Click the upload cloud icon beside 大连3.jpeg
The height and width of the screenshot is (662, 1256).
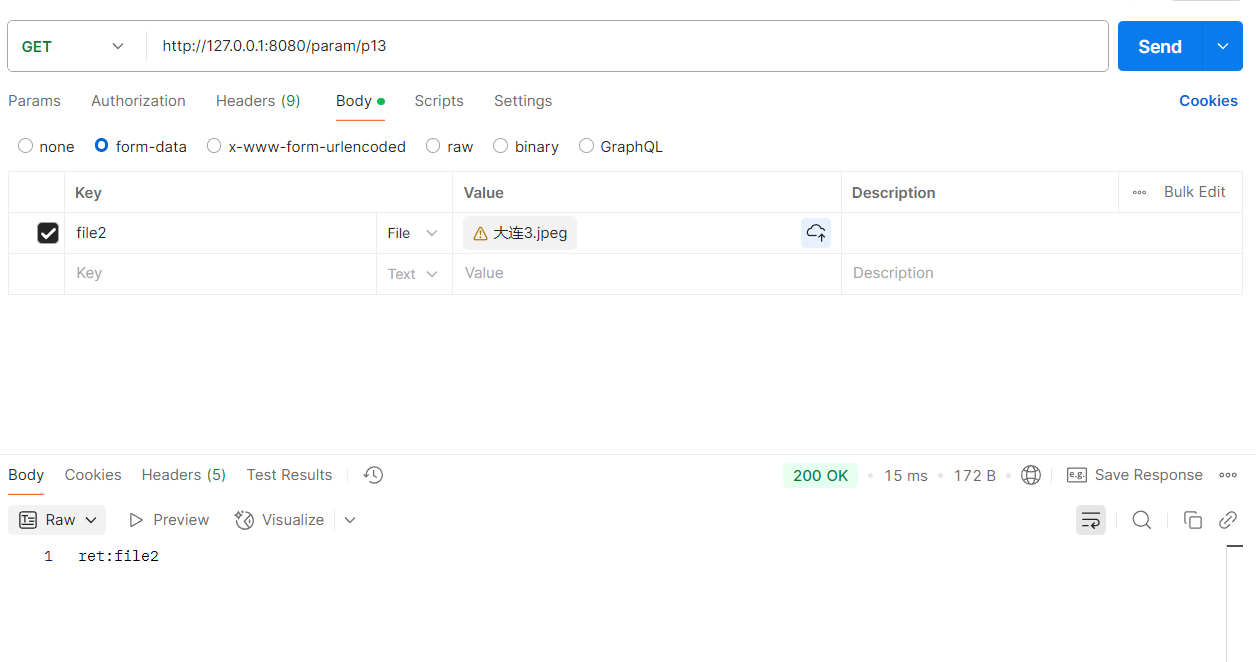816,233
